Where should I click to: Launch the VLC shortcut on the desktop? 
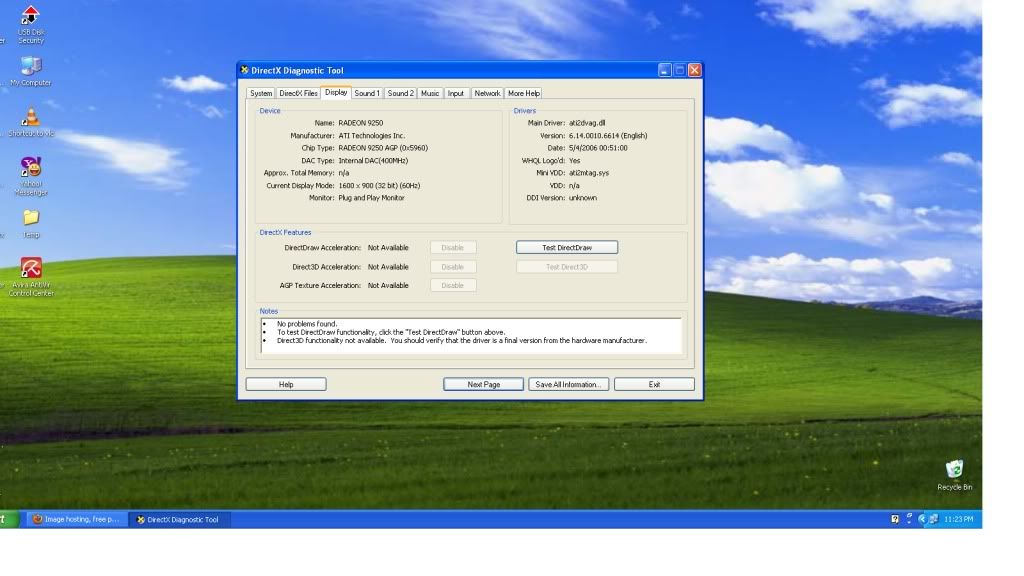(31, 117)
